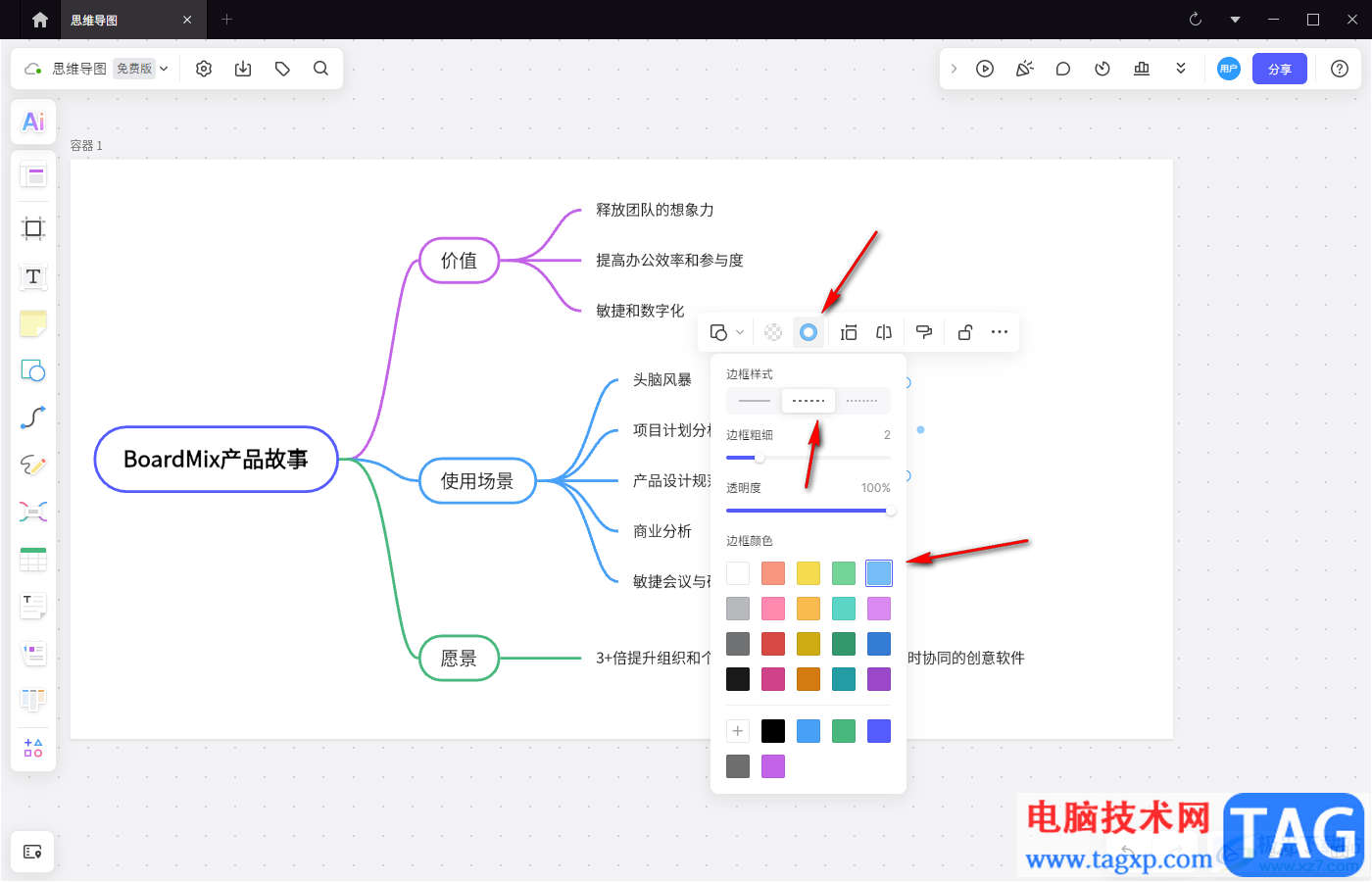Adjust the 透明度 opacity slider

click(x=808, y=511)
